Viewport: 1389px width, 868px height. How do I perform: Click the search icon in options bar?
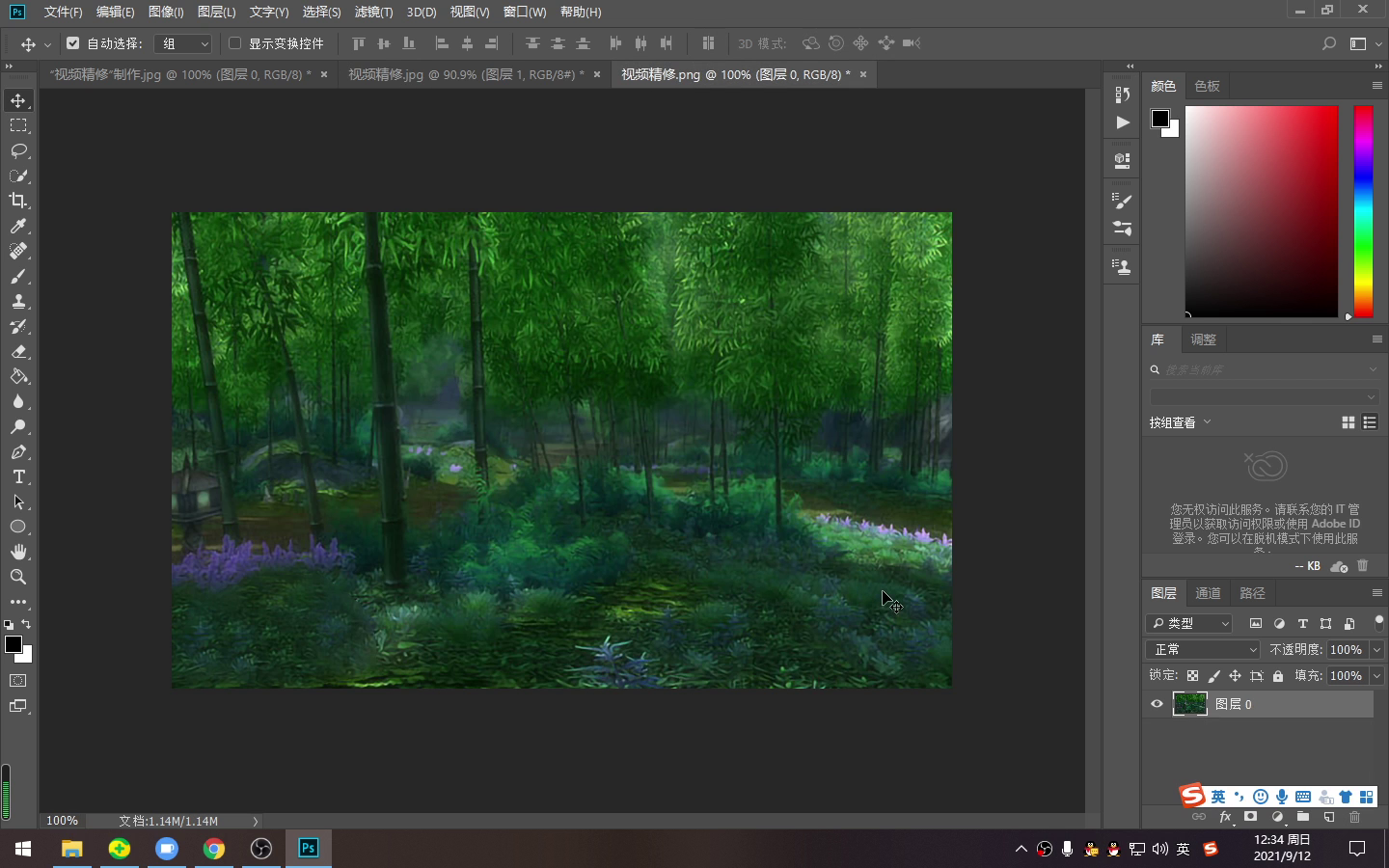[x=1329, y=43]
